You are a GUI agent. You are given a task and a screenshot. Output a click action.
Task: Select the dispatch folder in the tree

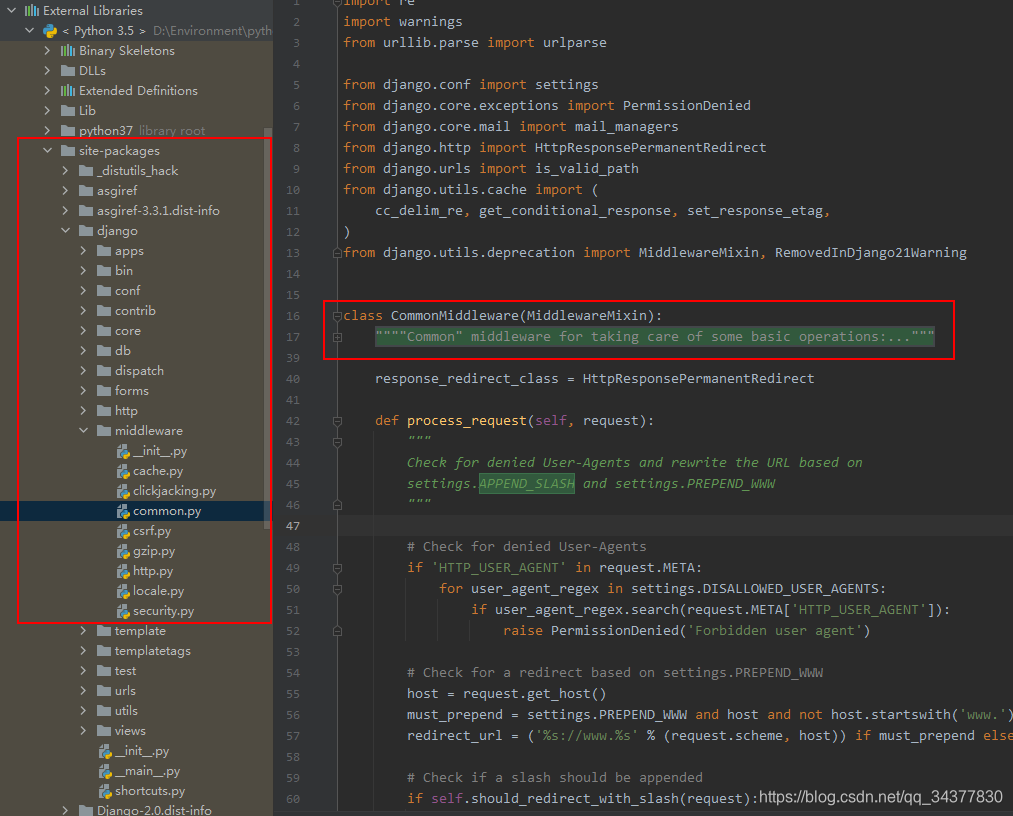(139, 371)
